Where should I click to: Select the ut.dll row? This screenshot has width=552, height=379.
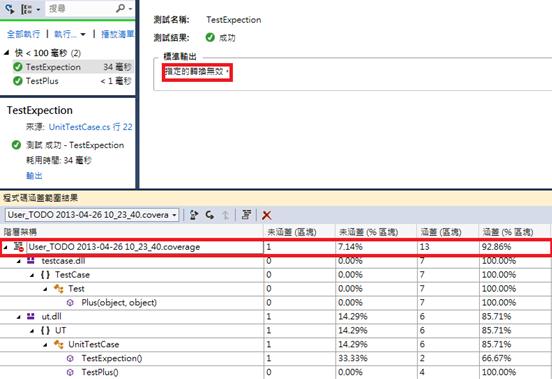click(275, 317)
